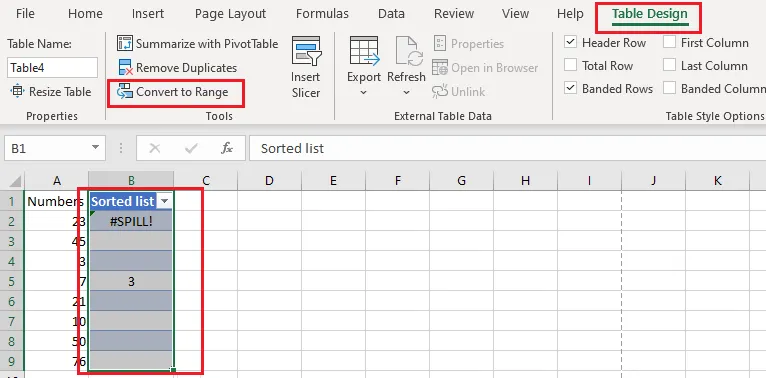Enable the Total Row checkbox
766x378 pixels.
pyautogui.click(x=570, y=65)
